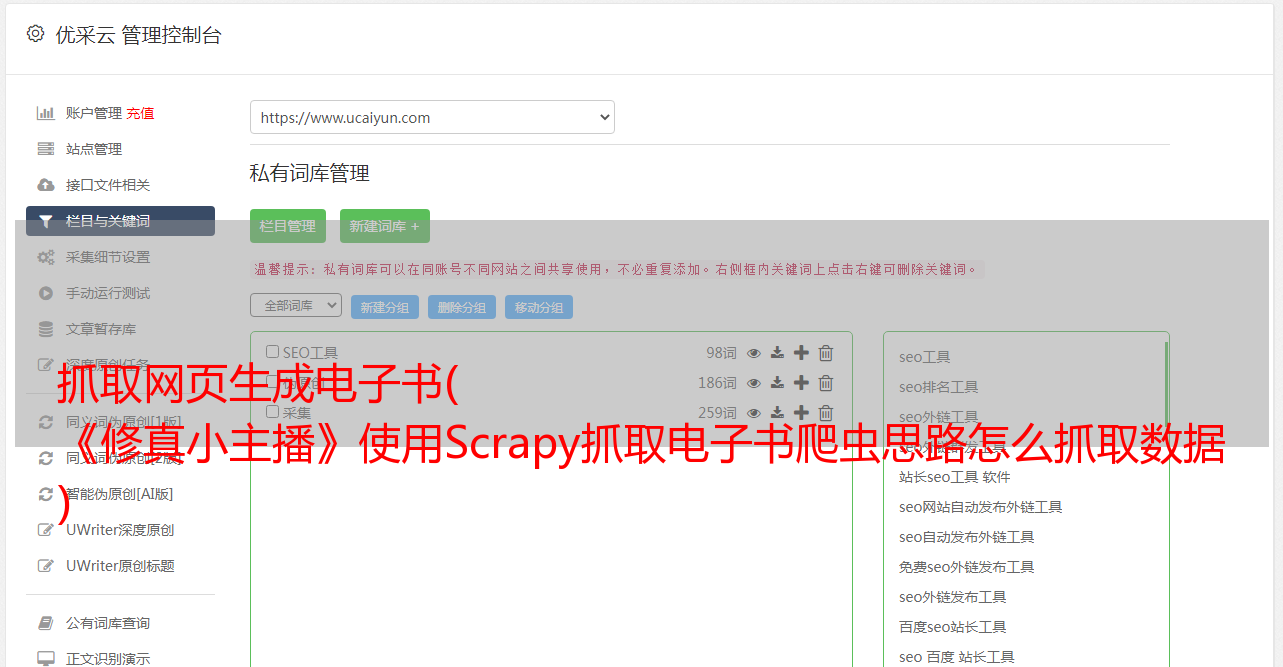Image resolution: width=1283 pixels, height=667 pixels.
Task: Click keyword 'seo 百度 站长工具'
Action: pyautogui.click(x=957, y=657)
